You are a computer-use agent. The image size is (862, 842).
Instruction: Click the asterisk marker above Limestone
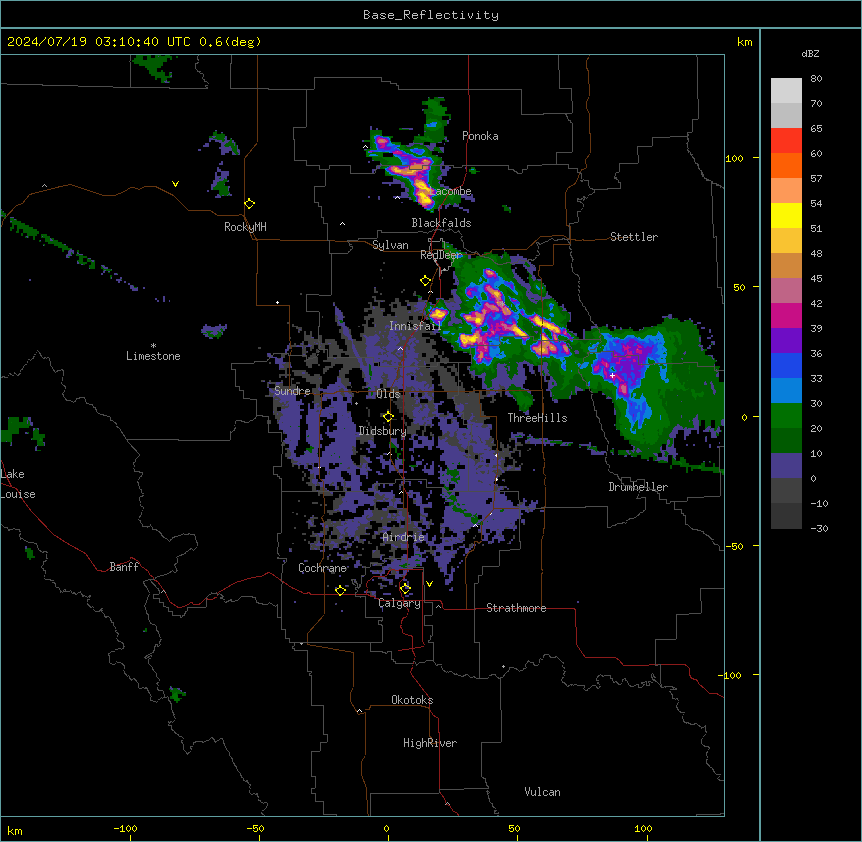point(153,346)
